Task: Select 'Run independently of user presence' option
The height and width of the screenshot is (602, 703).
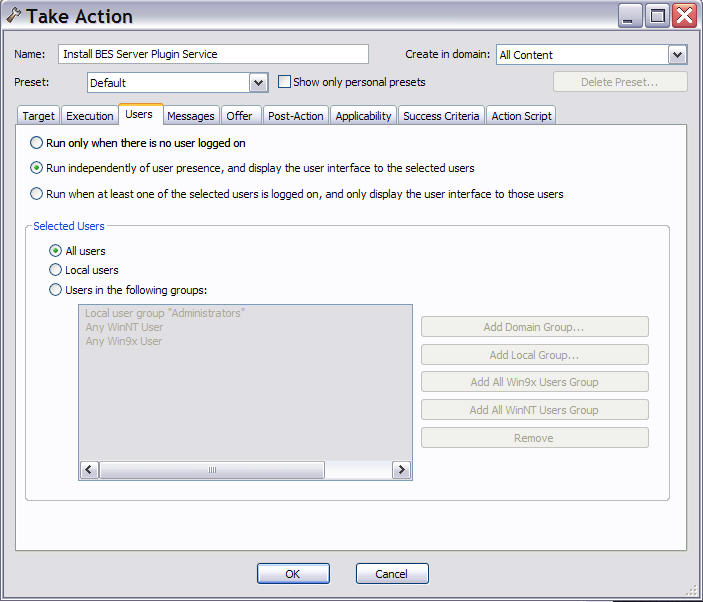Action: (x=36, y=168)
